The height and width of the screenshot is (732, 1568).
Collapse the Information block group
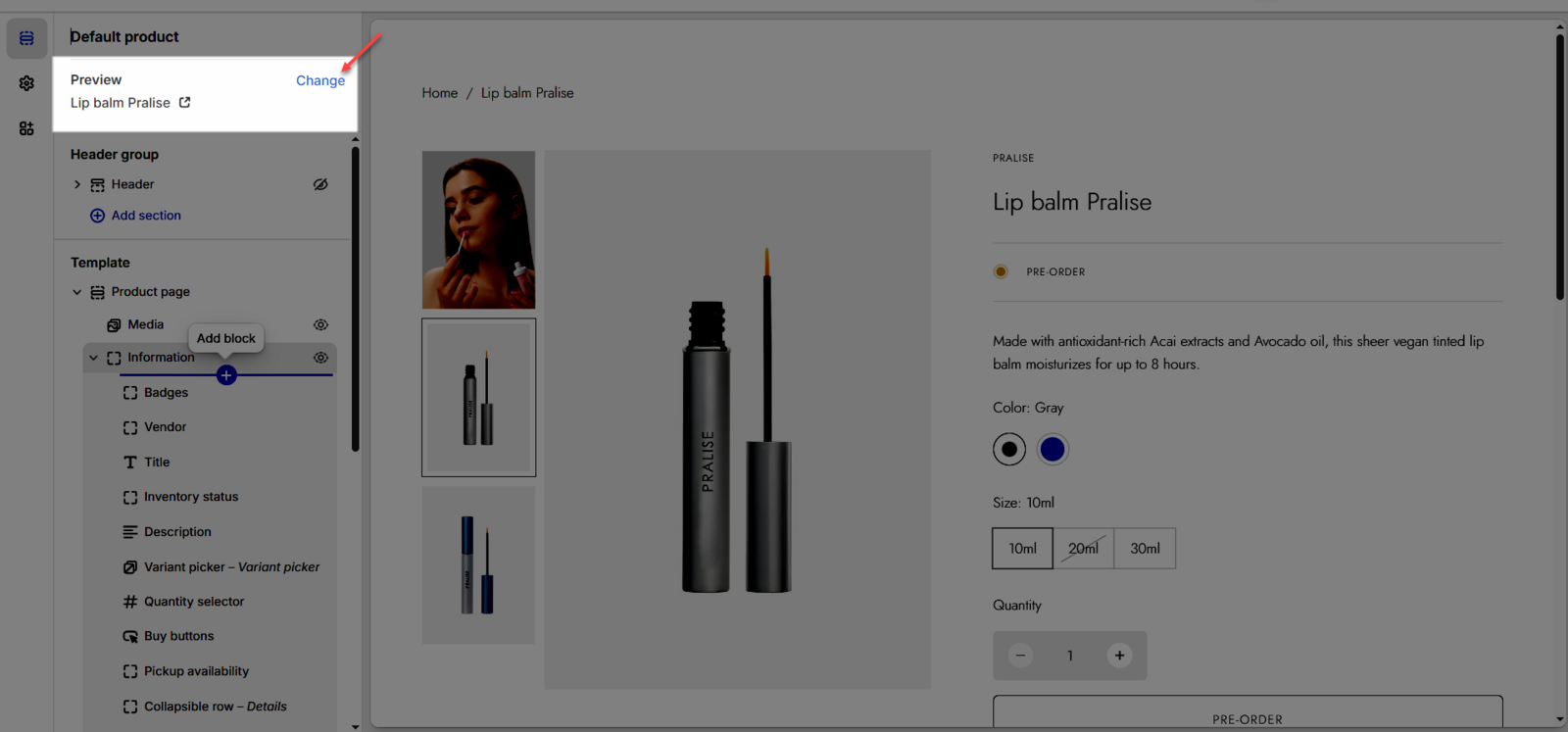click(94, 358)
